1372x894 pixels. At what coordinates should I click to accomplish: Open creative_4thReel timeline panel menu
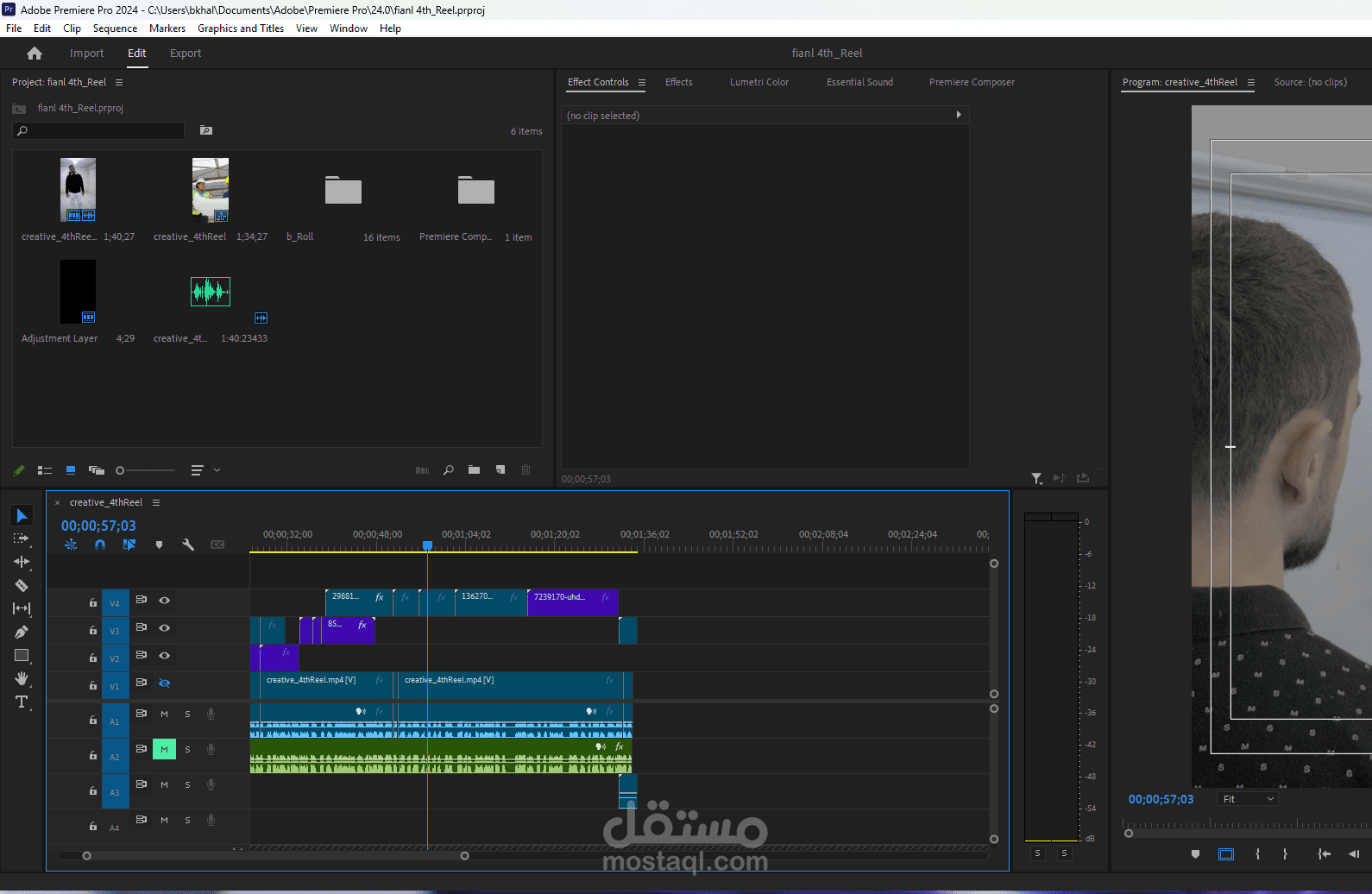(x=156, y=502)
